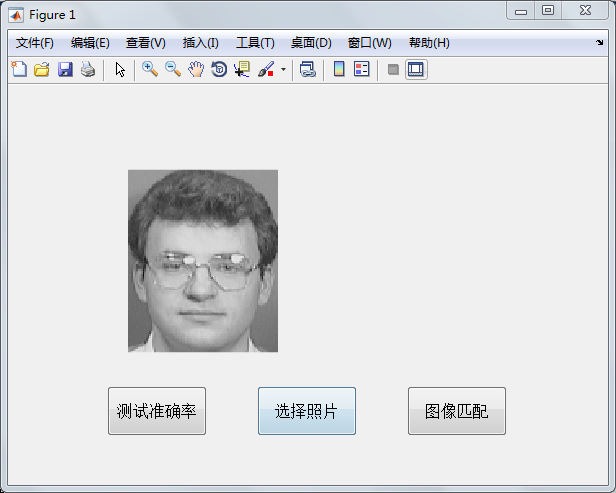616x493 pixels.
Task: Minimize the Figure 1 window
Action: tap(521, 11)
